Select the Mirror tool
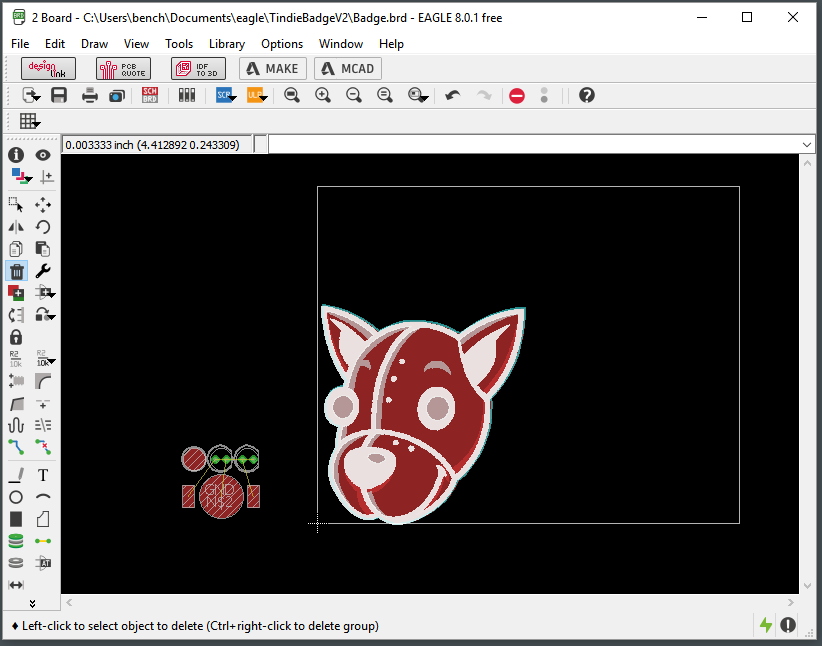 (x=16, y=226)
